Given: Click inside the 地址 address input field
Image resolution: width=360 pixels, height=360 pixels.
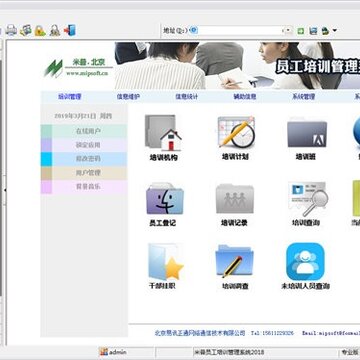Looking at the screenshot, I should (240, 31).
